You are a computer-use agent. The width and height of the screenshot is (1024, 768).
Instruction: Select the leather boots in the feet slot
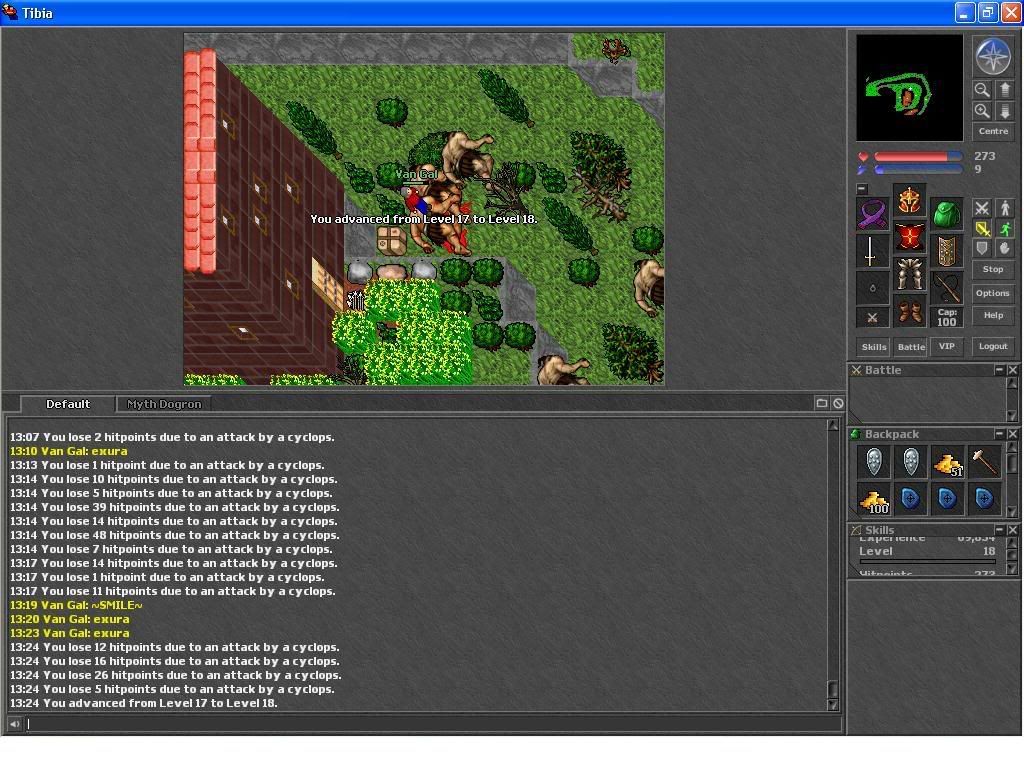(909, 311)
